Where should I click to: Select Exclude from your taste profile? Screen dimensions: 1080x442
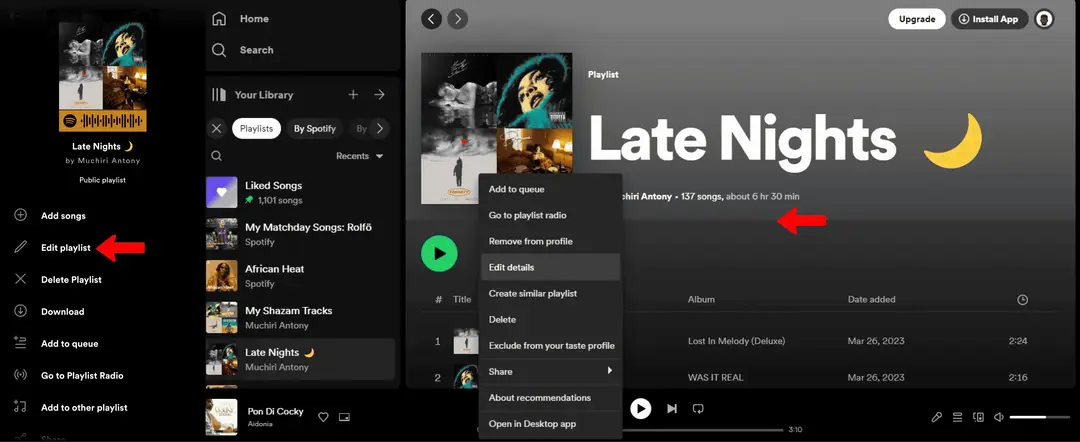coord(550,346)
